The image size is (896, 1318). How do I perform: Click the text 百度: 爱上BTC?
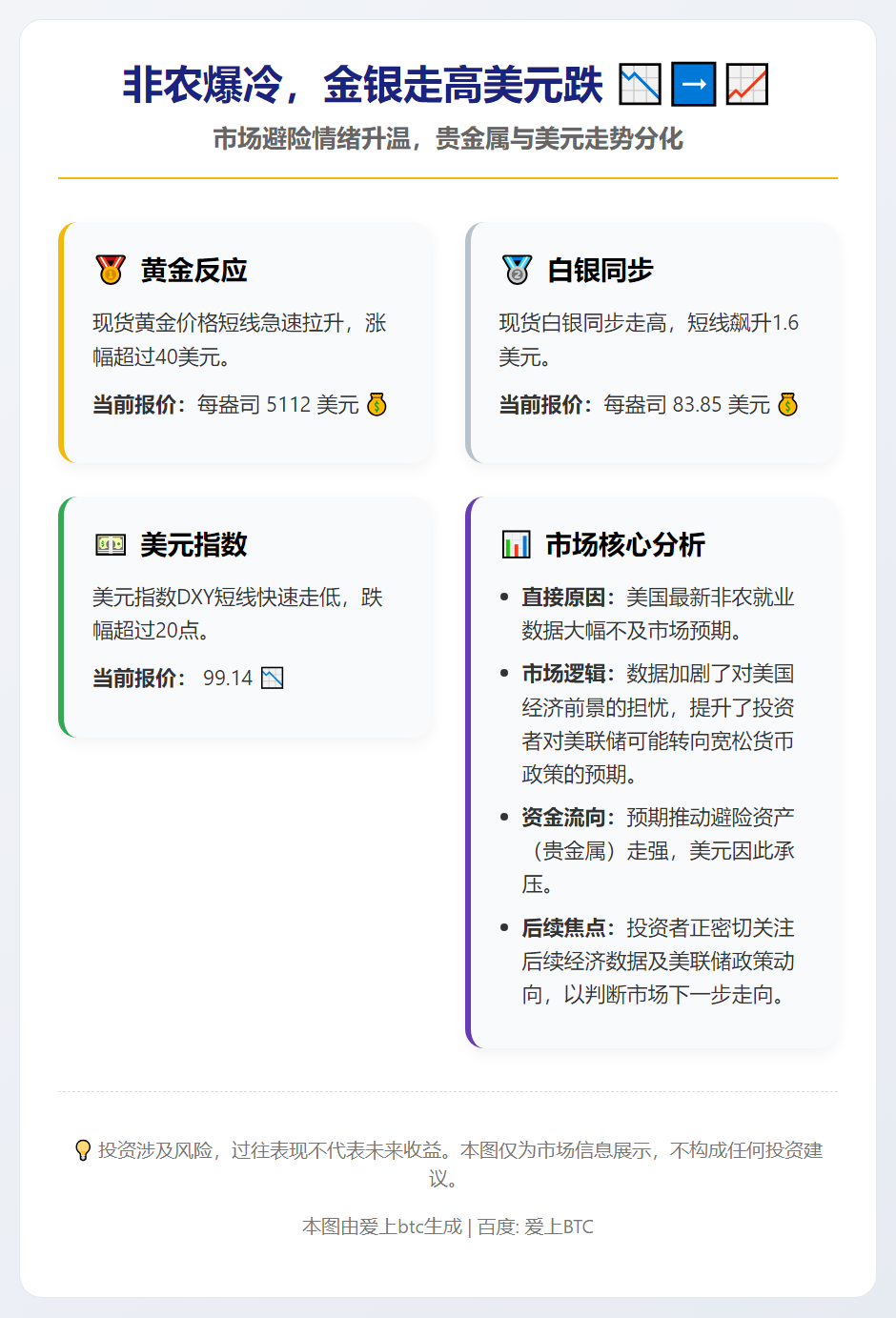pyautogui.click(x=536, y=1227)
